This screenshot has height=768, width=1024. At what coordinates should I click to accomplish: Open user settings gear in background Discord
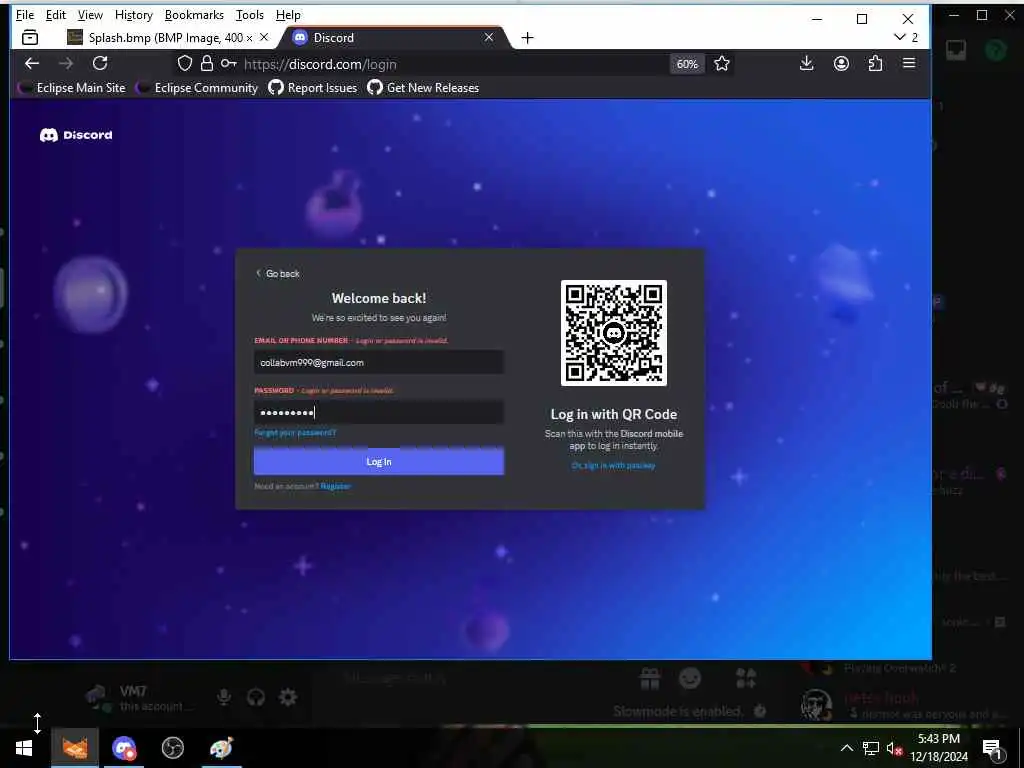pos(288,697)
